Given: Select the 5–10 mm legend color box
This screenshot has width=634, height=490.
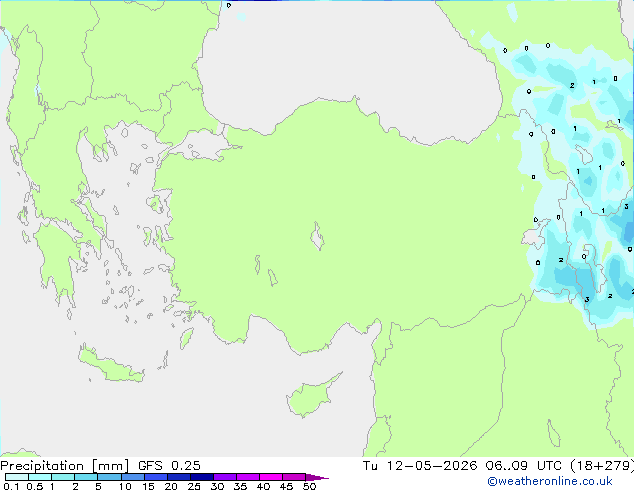Looking at the screenshot, I should point(109,477).
